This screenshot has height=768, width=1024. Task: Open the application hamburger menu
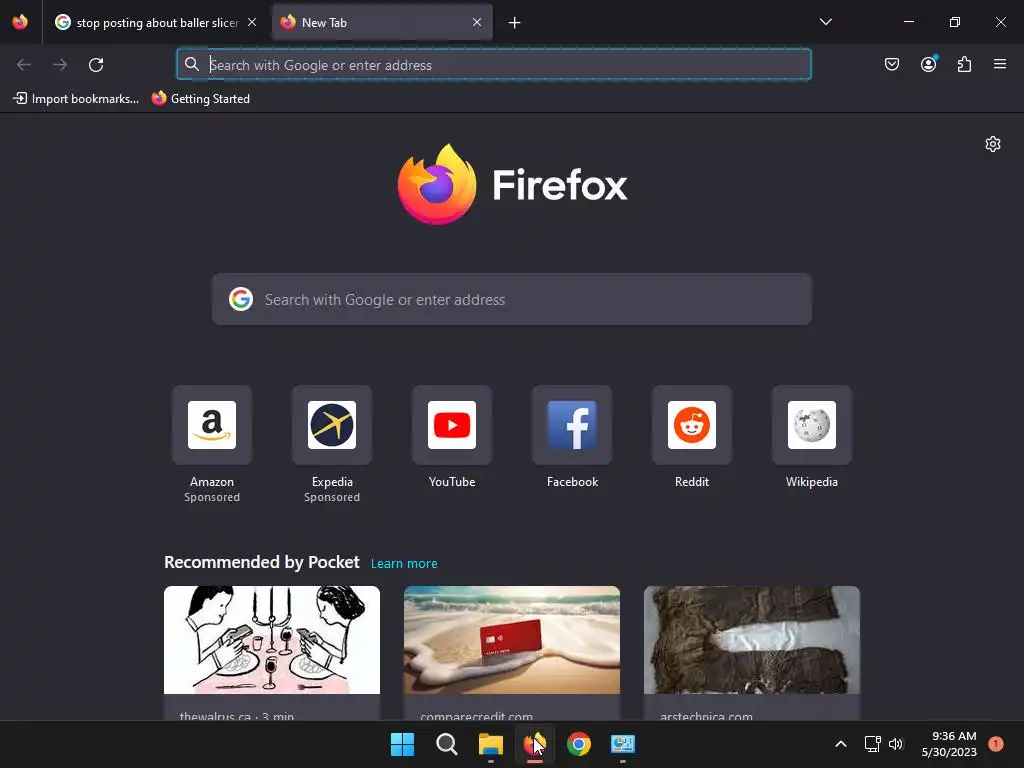[1000, 64]
